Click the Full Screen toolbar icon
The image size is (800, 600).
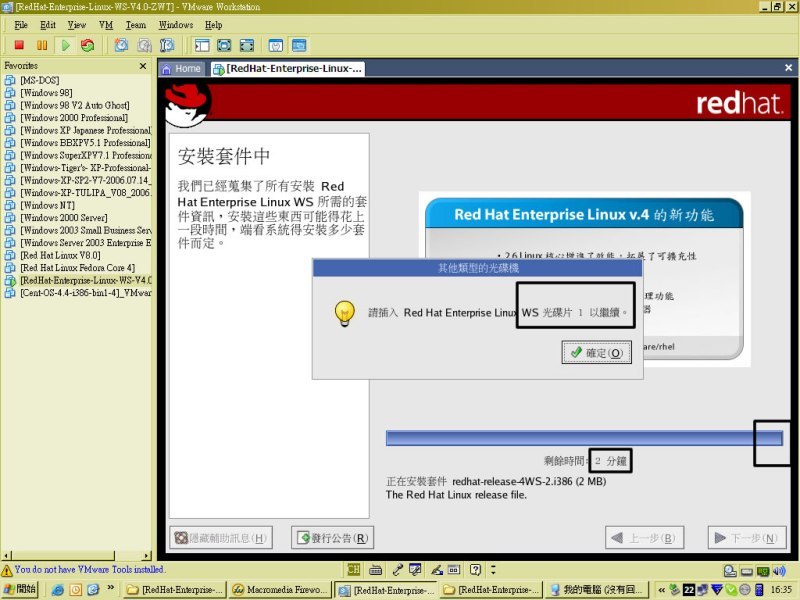click(224, 45)
